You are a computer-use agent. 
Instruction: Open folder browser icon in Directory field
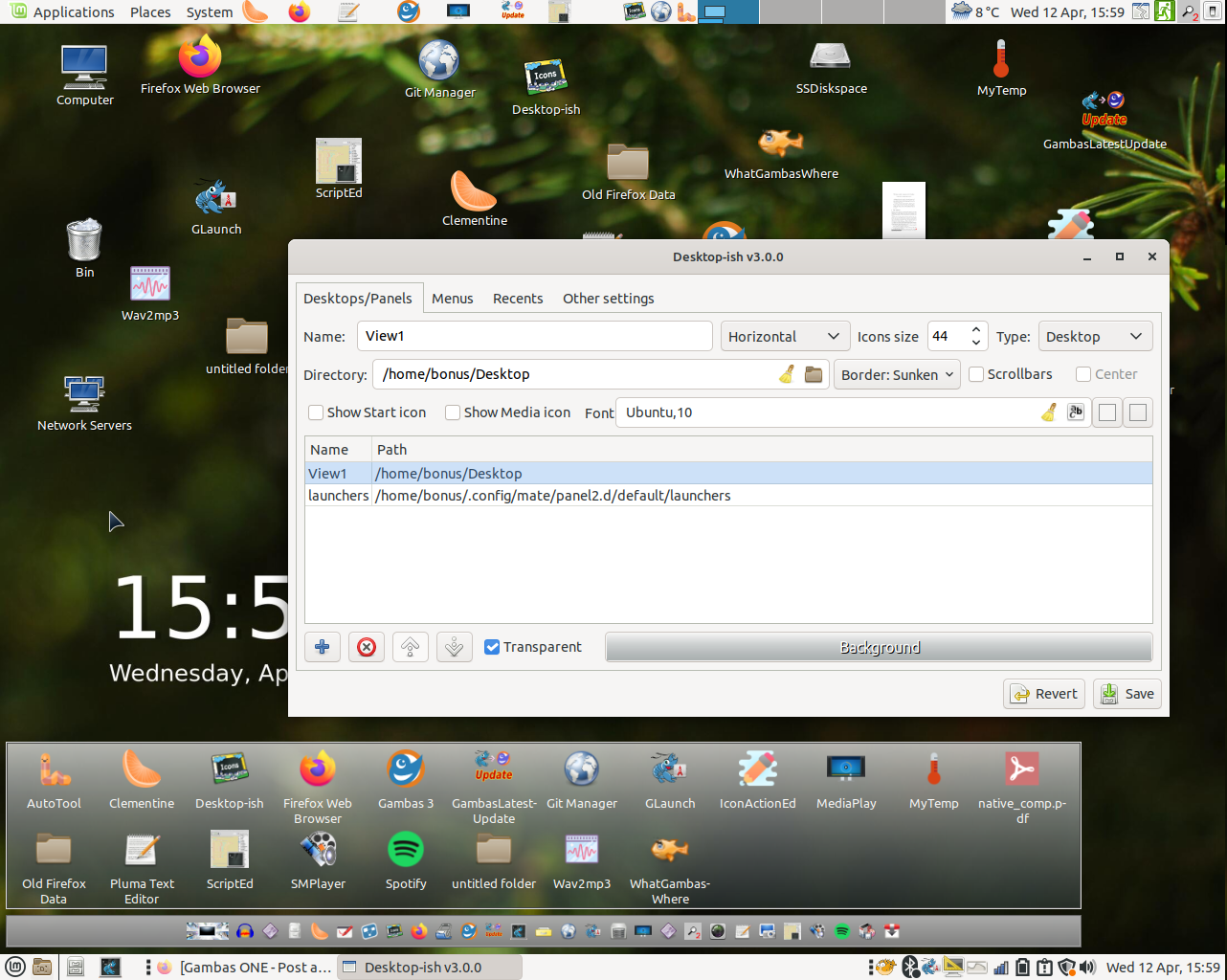point(814,374)
